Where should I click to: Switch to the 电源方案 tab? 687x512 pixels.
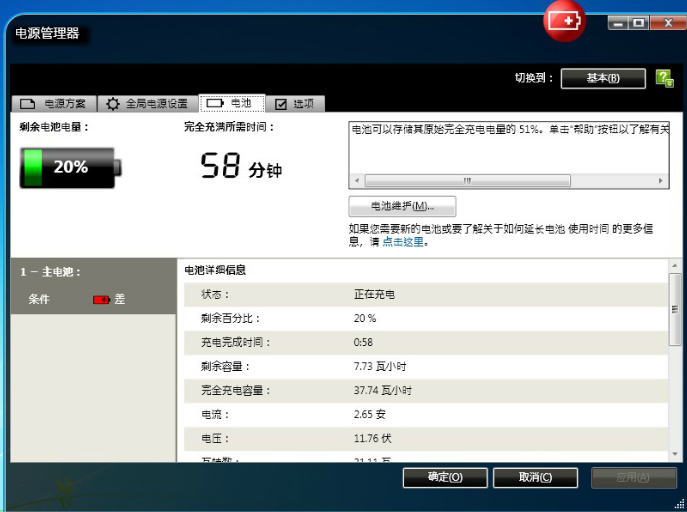[x=55, y=104]
